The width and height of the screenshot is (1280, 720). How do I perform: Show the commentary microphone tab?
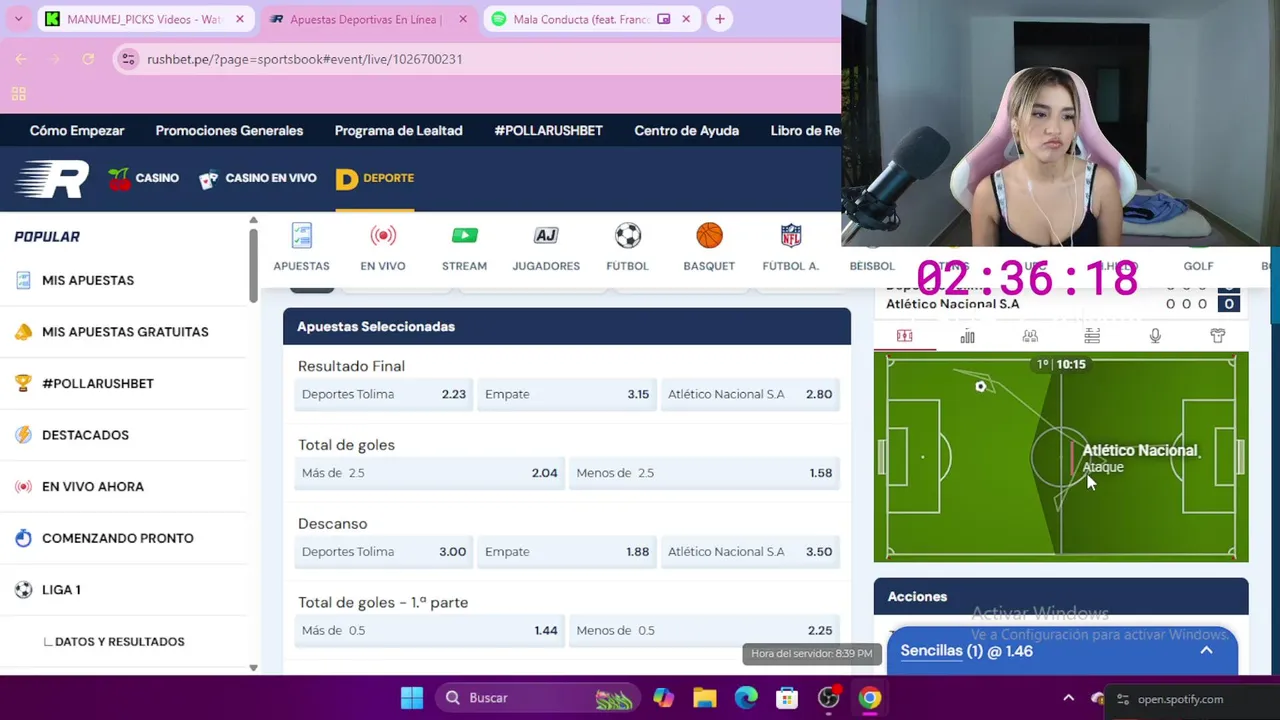click(x=1155, y=336)
